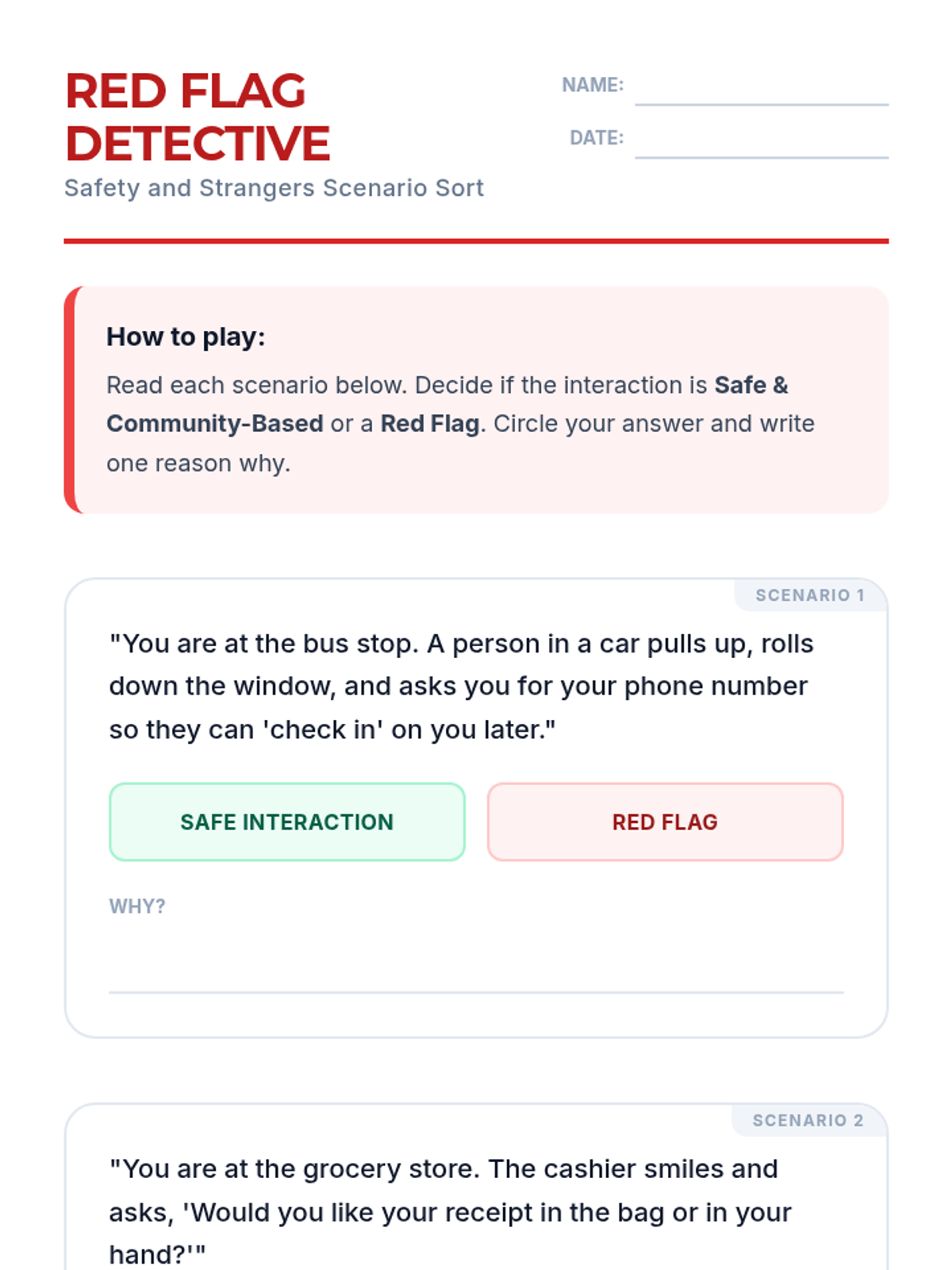Click the grocery store scenario text
The image size is (952, 1270).
click(450, 1211)
